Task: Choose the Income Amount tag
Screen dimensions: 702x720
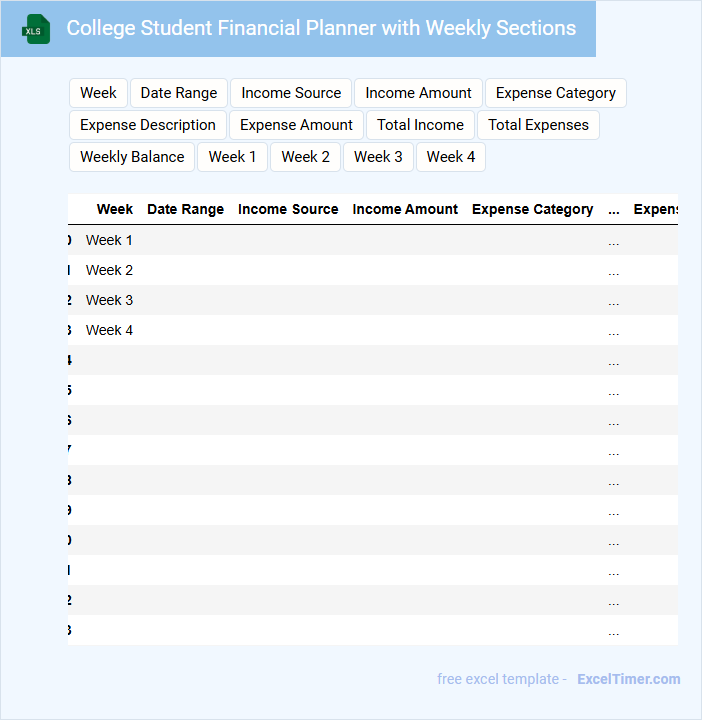Action: [x=418, y=93]
